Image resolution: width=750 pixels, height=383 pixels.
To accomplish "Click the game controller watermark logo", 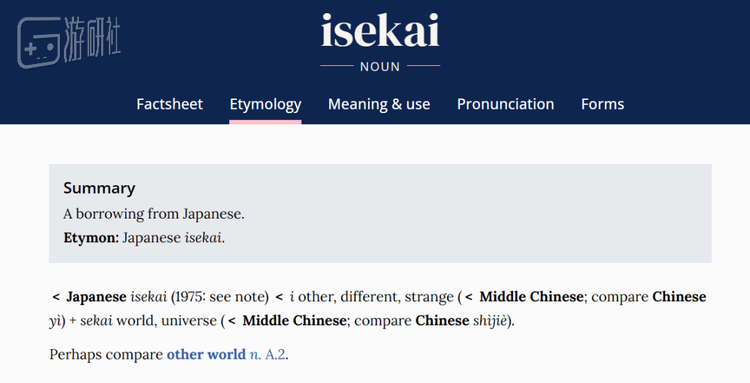I will 39,42.
